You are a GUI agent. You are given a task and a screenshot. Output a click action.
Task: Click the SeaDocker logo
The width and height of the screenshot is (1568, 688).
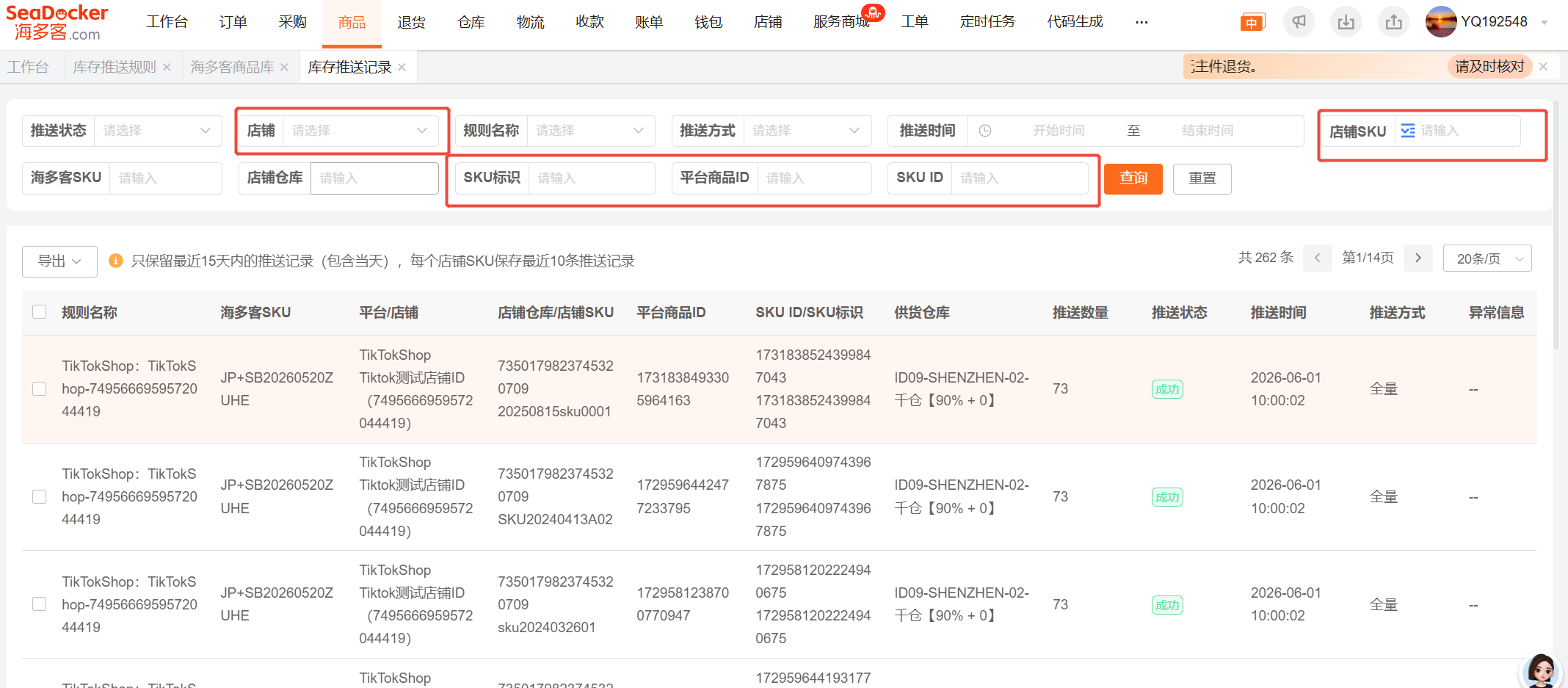point(57,22)
